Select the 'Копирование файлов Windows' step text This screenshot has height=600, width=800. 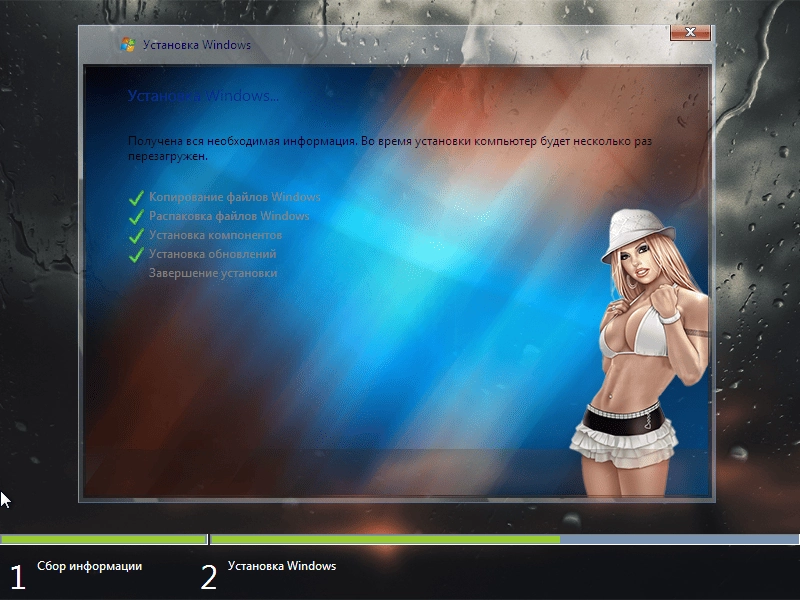[235, 197]
